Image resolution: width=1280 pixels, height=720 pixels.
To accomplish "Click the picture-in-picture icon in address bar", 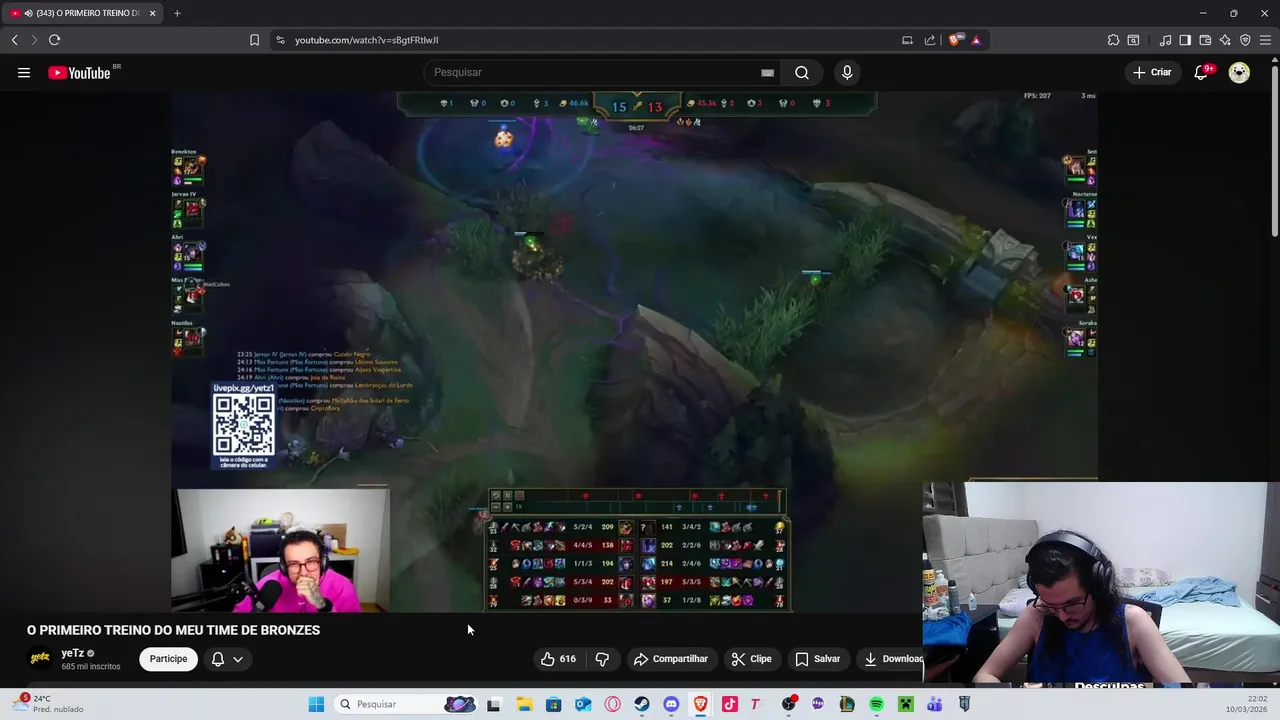I will tap(907, 40).
